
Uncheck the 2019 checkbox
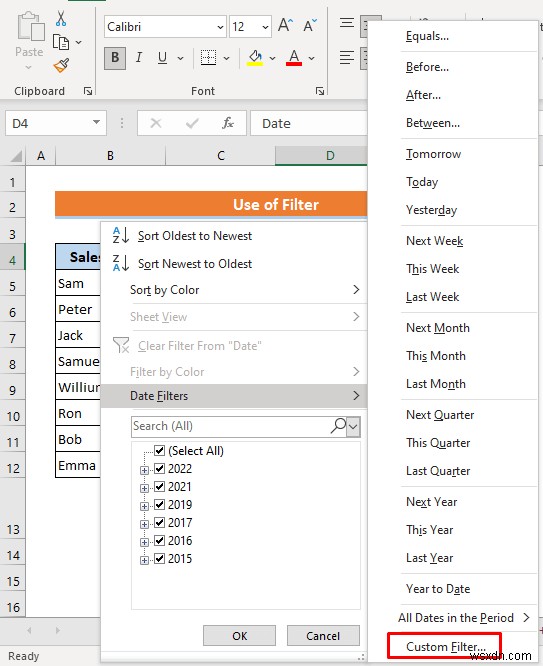(x=159, y=505)
